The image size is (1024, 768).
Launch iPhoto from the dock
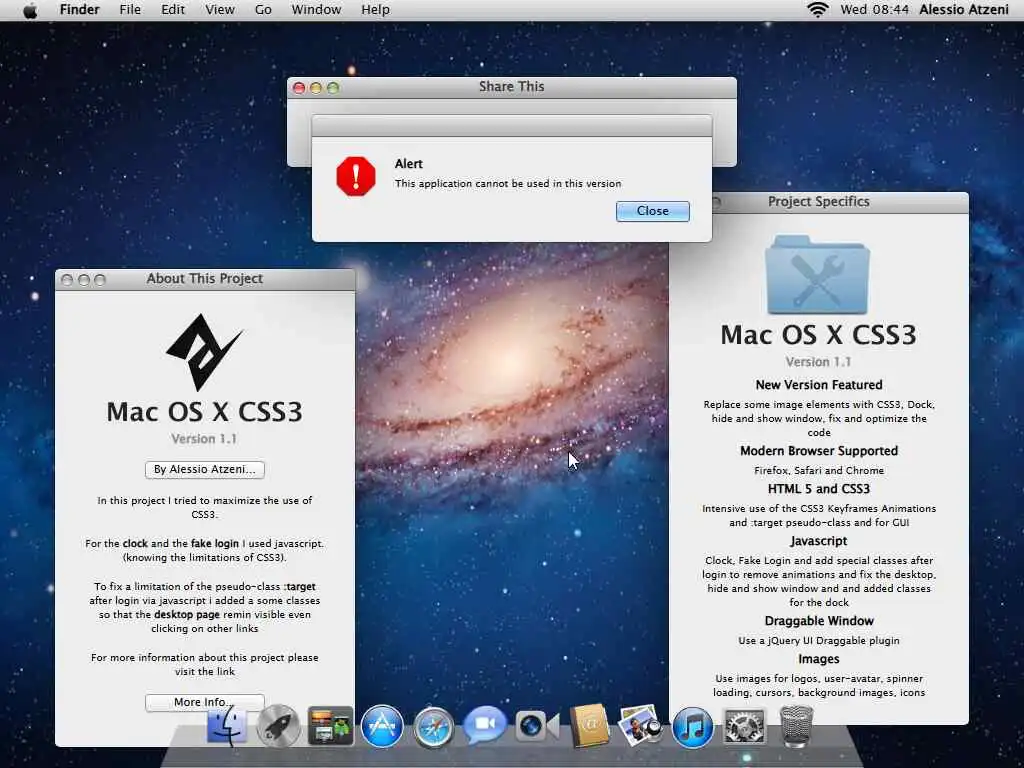click(x=640, y=725)
